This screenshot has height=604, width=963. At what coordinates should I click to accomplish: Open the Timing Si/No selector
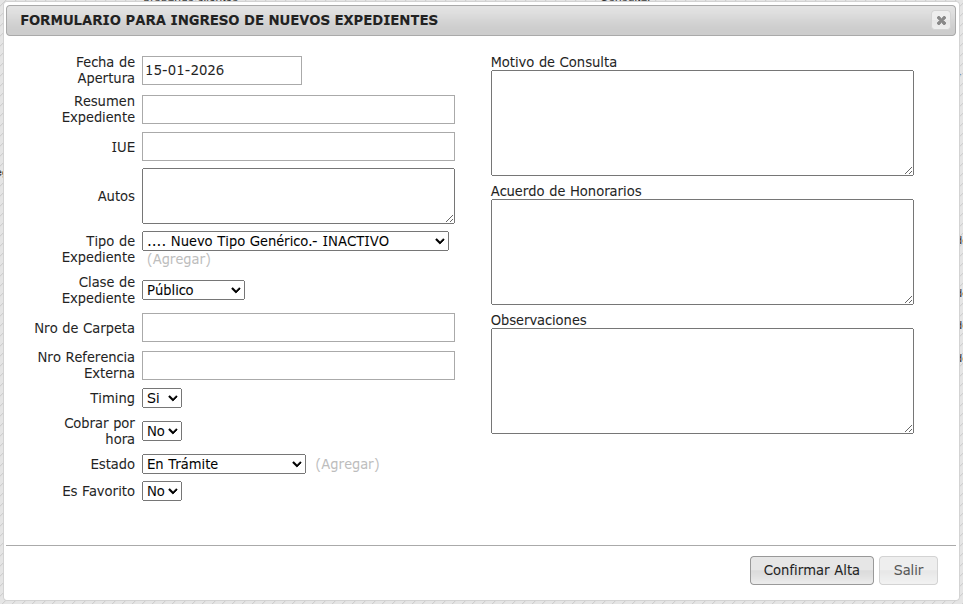click(162, 398)
